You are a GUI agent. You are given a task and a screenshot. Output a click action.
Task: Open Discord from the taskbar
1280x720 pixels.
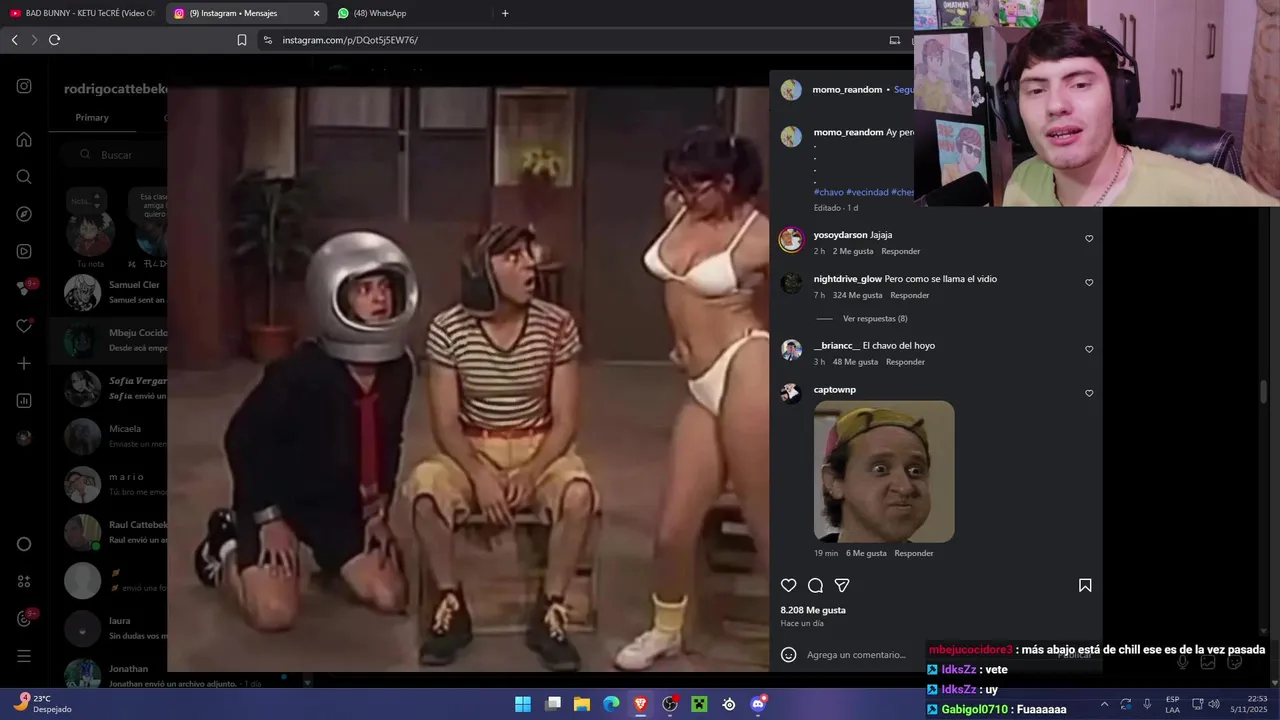click(758, 704)
